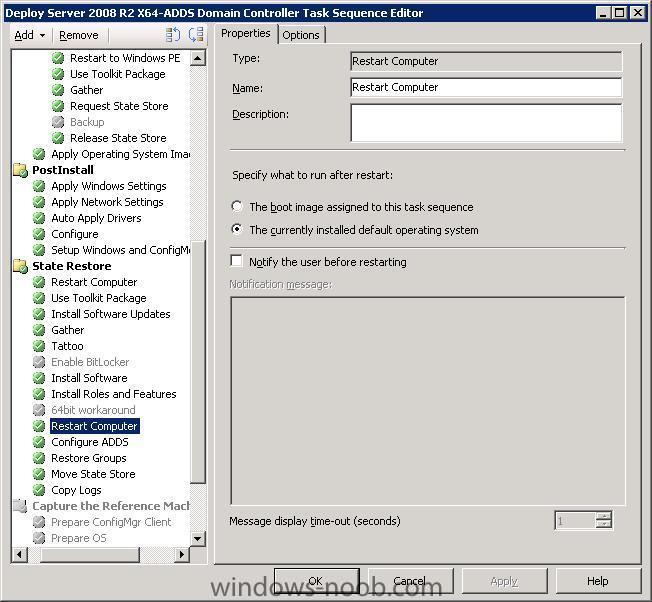652x602 pixels.
Task: Click the green check icon beside Auto Apply Drivers
Action: [x=39, y=218]
